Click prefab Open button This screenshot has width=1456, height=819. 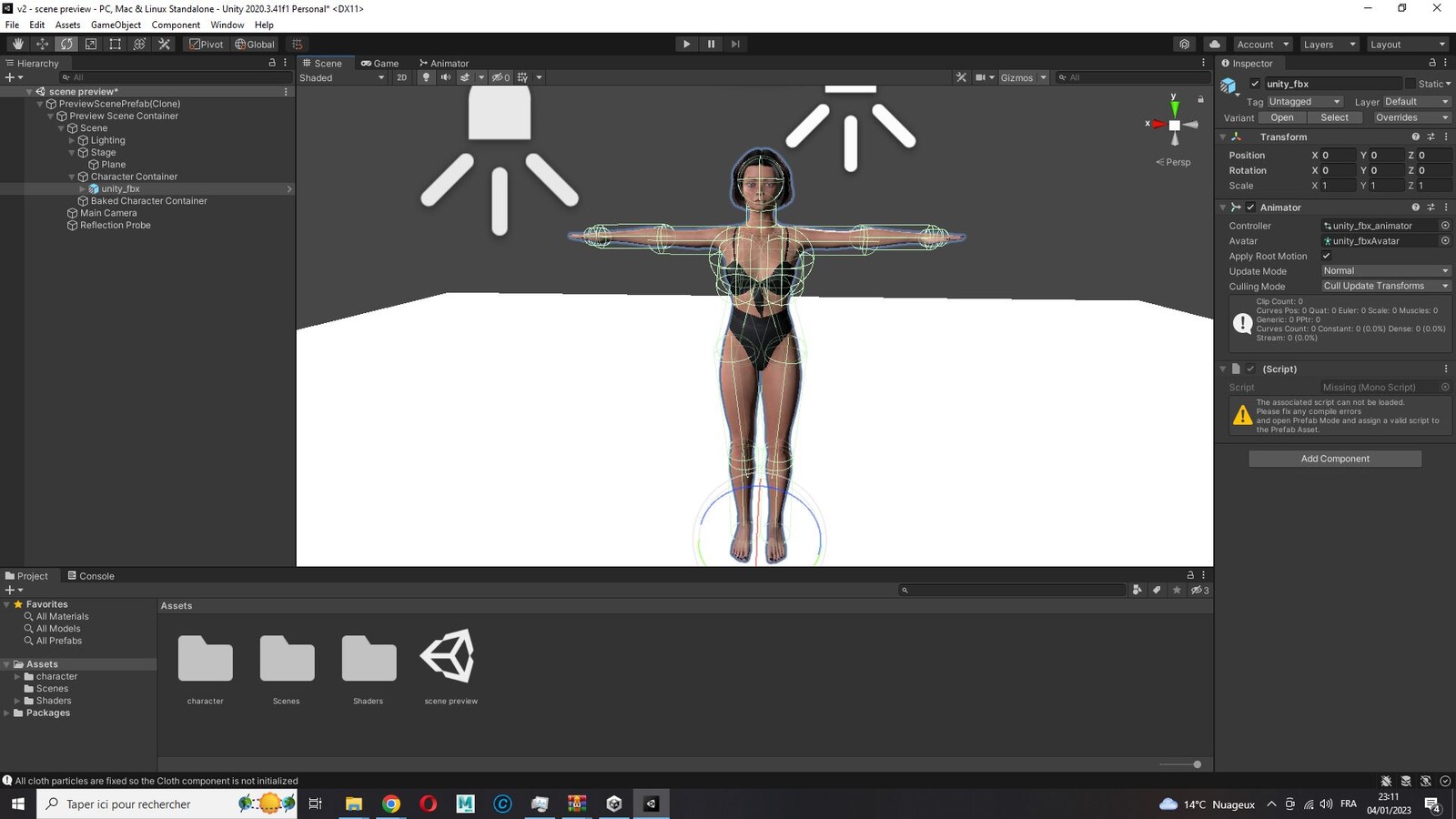pyautogui.click(x=1282, y=117)
